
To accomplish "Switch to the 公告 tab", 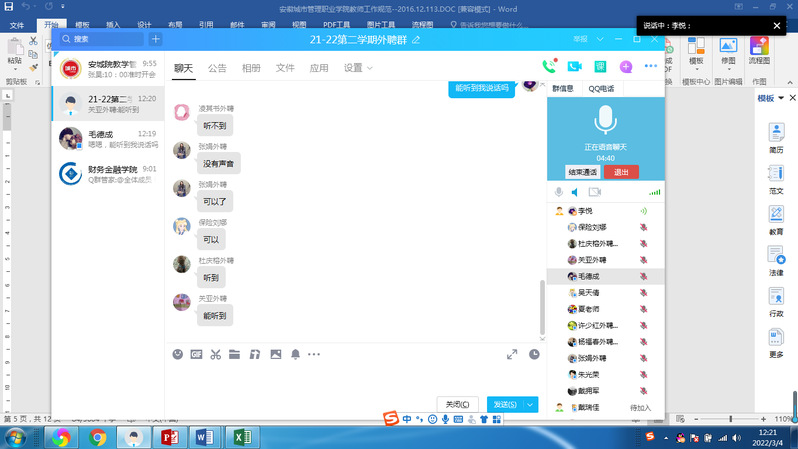I will (x=217, y=68).
